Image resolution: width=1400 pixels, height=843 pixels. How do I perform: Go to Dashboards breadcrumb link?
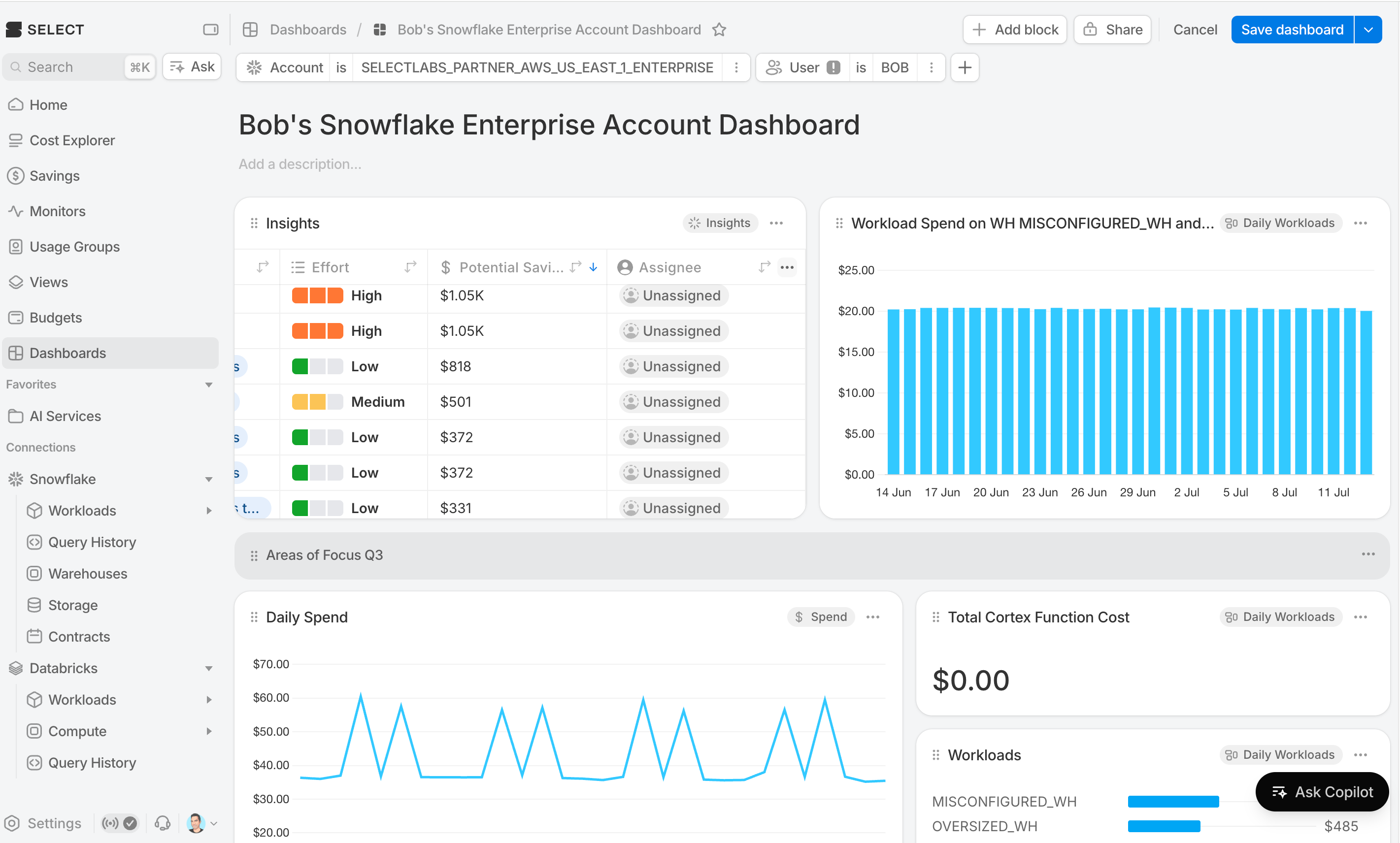(308, 30)
